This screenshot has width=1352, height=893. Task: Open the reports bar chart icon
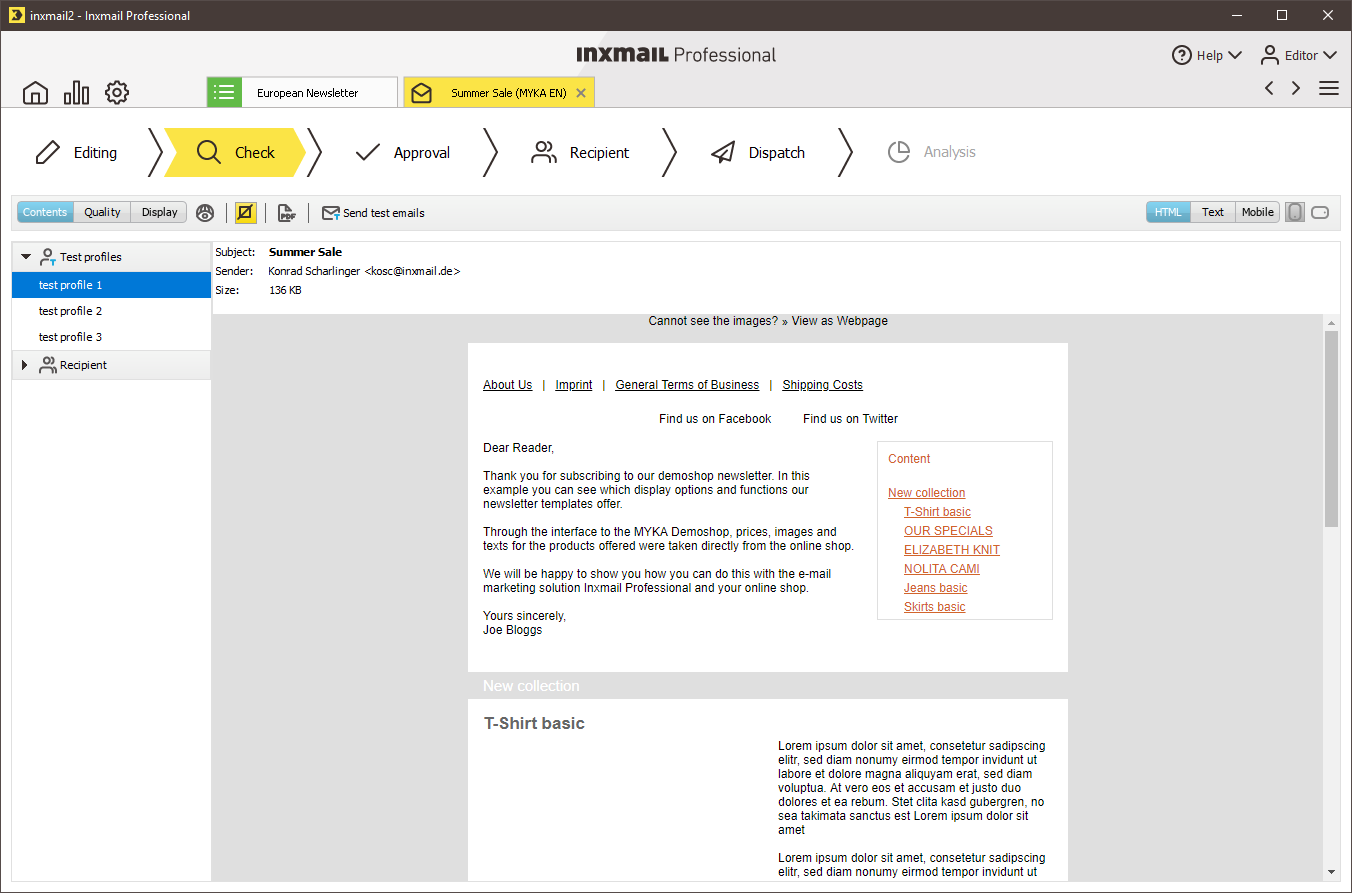pyautogui.click(x=76, y=93)
